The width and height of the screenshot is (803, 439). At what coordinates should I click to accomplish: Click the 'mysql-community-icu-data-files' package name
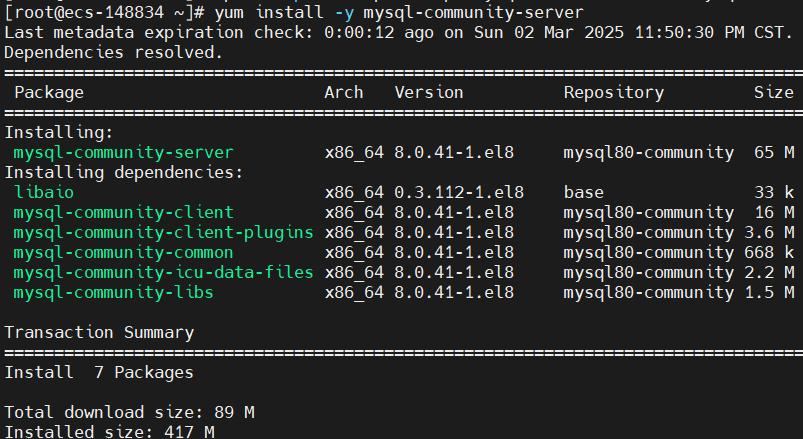(163, 273)
